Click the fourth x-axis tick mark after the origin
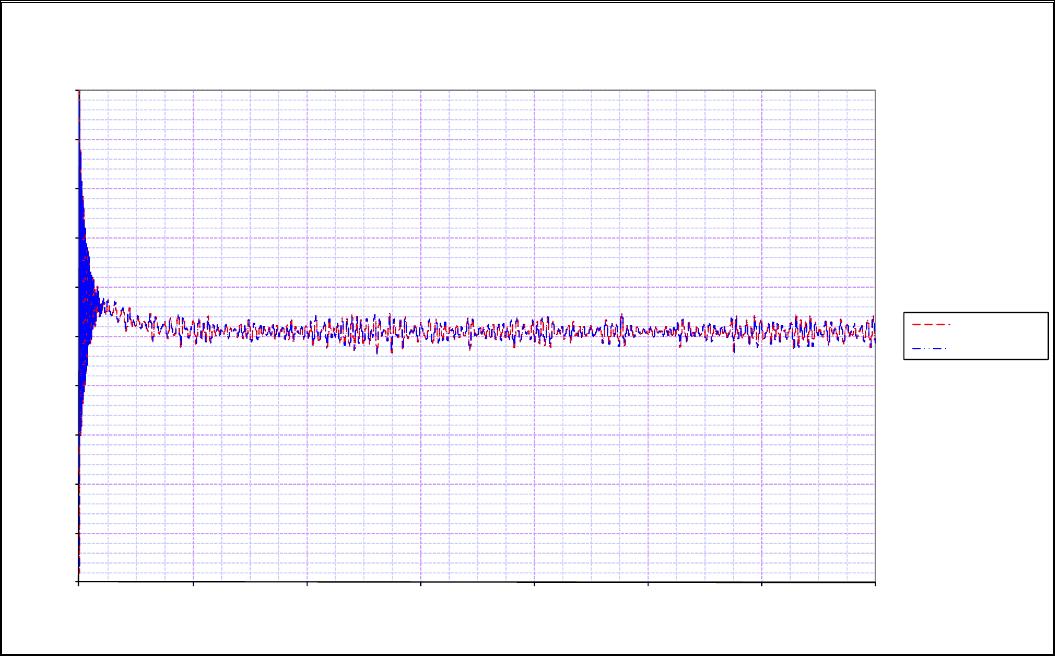1055x656 pixels. [x=534, y=582]
